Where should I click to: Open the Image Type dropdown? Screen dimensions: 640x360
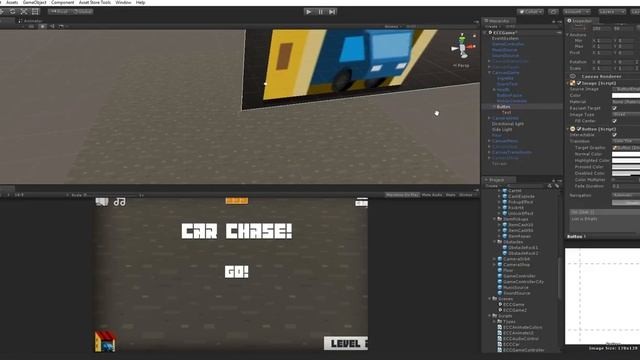click(626, 115)
